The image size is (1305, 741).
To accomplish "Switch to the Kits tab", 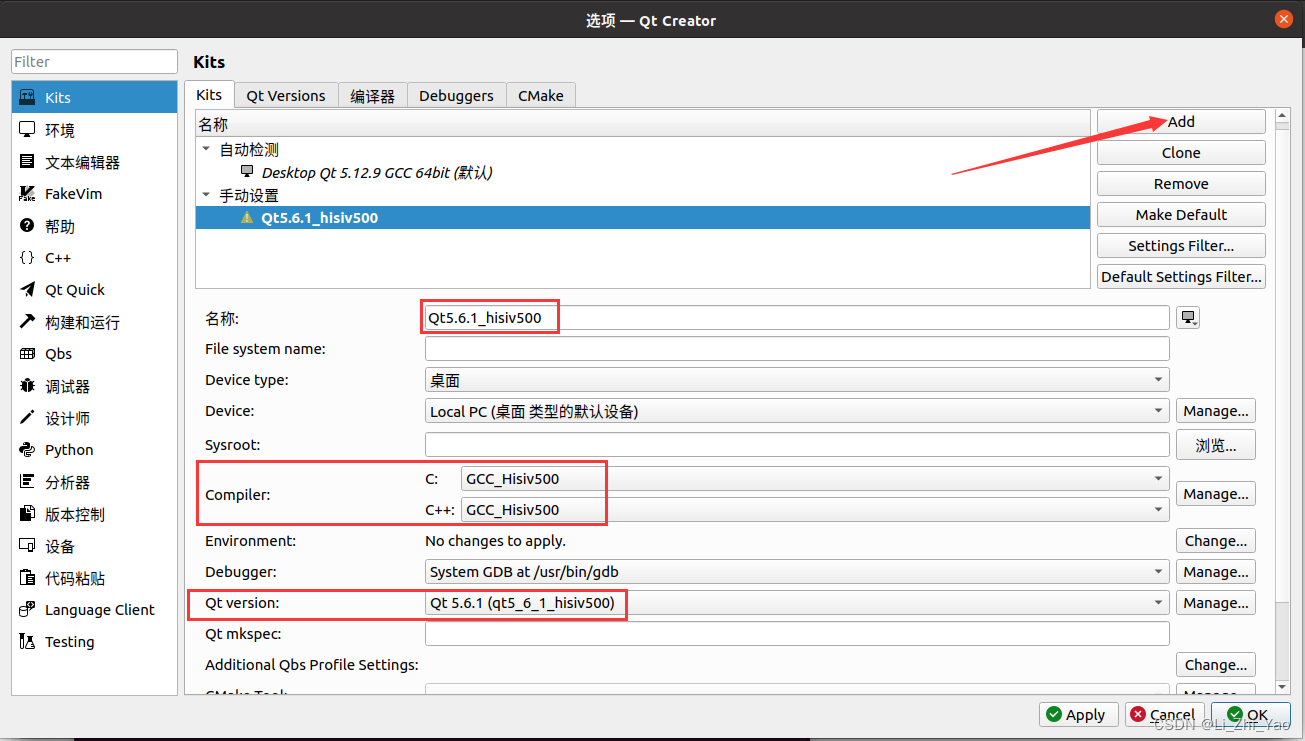I will [x=209, y=94].
